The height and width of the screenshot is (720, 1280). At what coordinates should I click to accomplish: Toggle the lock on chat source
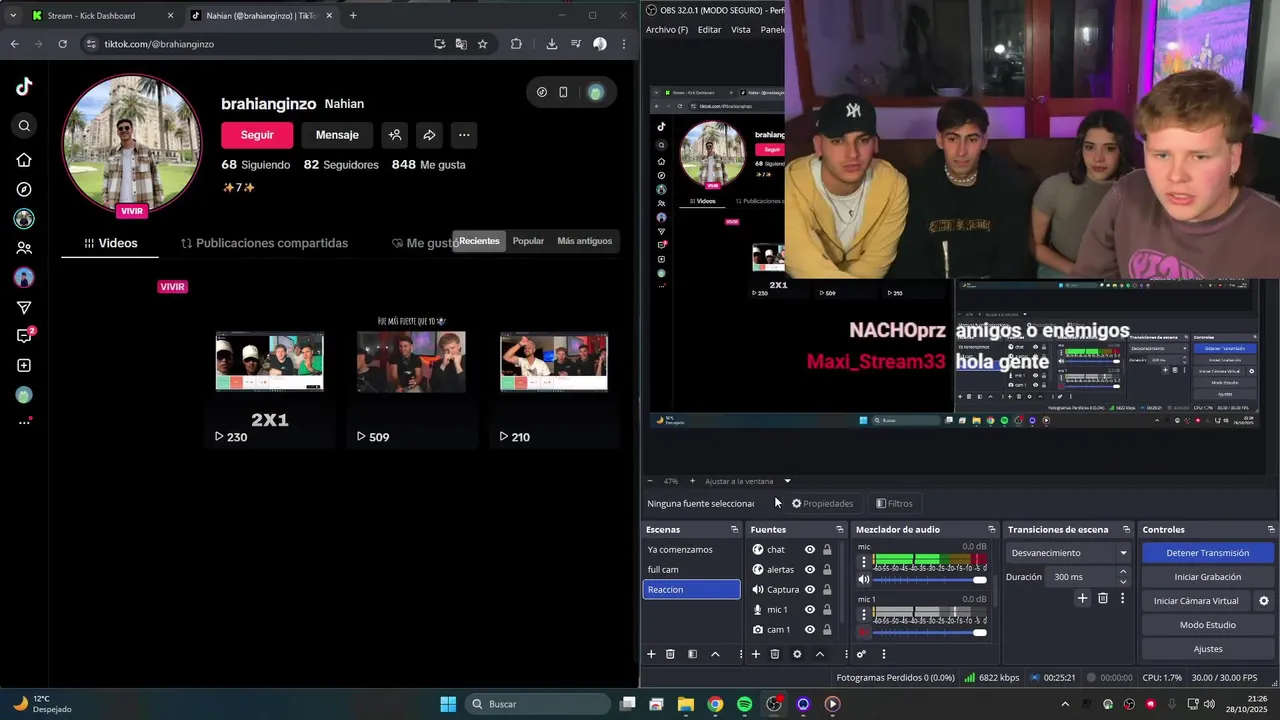[x=827, y=550]
